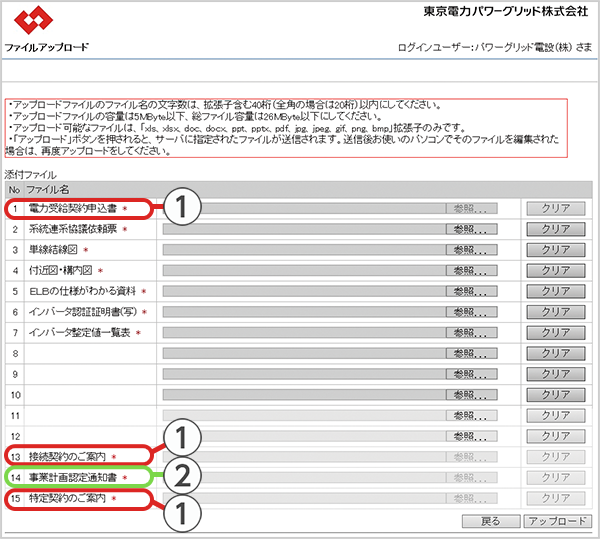The image size is (600, 539).
Task: Click the ファイル名 column header
Action: (48, 189)
